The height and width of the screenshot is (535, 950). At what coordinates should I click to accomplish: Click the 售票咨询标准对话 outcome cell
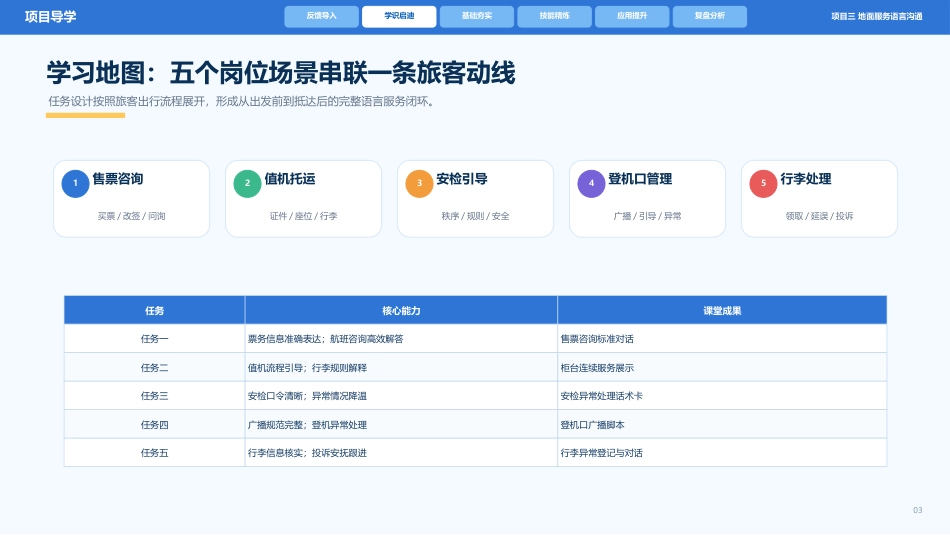pyautogui.click(x=722, y=339)
